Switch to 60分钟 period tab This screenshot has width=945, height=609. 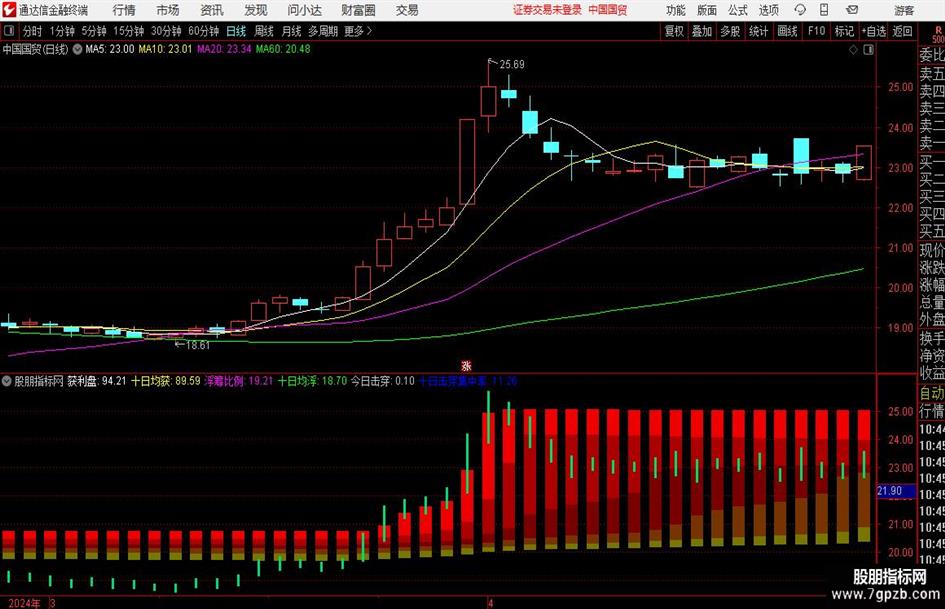(204, 31)
